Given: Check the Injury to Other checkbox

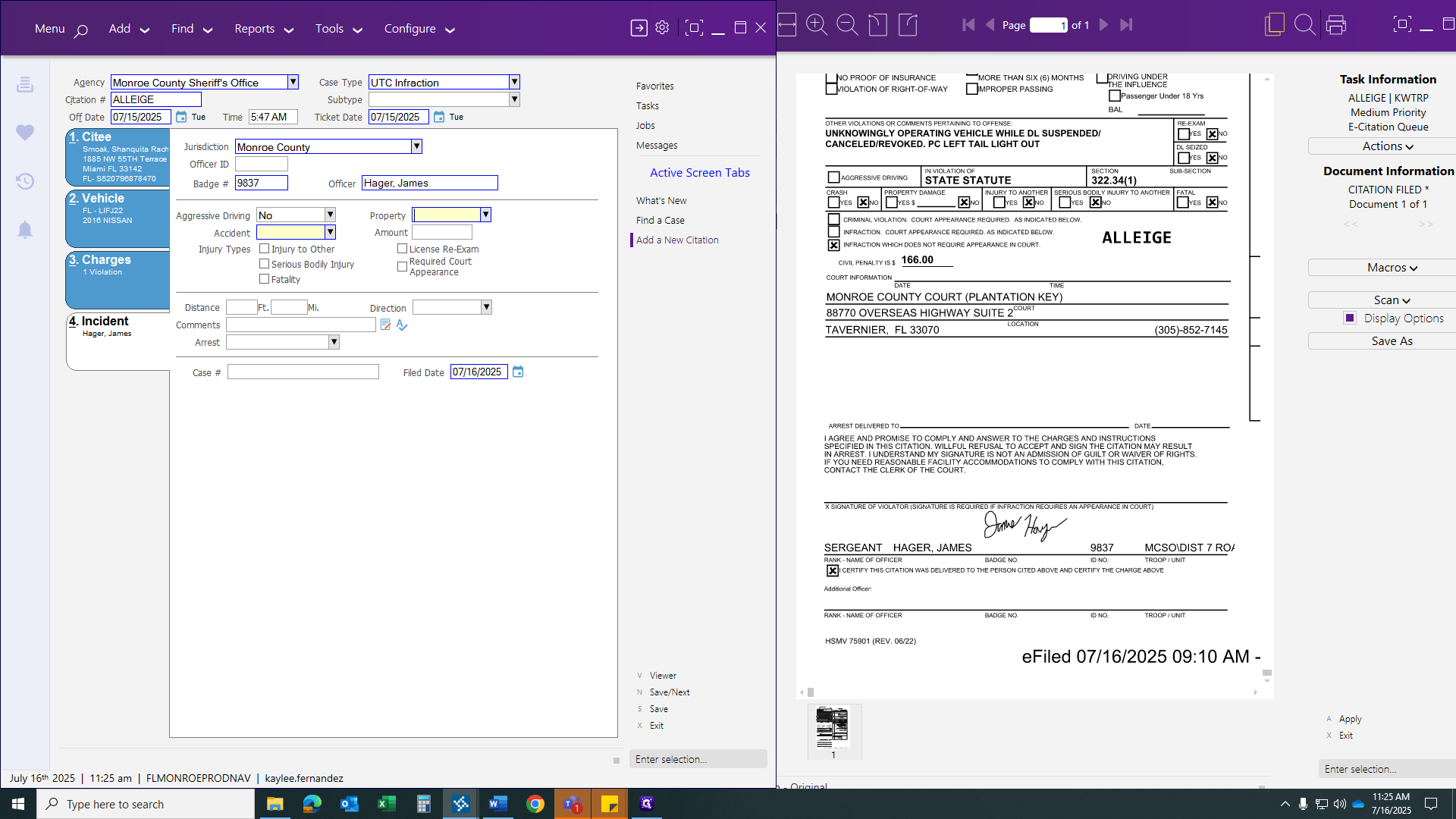Looking at the screenshot, I should (264, 249).
